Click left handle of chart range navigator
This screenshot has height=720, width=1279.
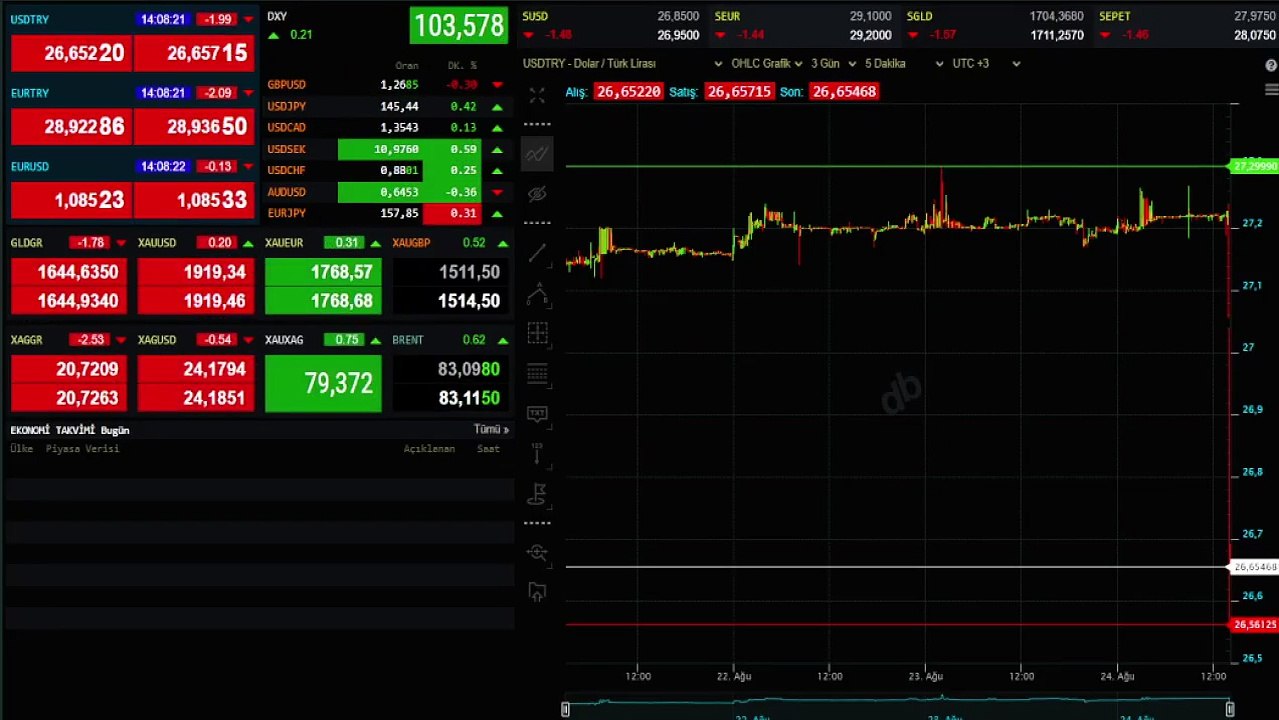pos(566,709)
